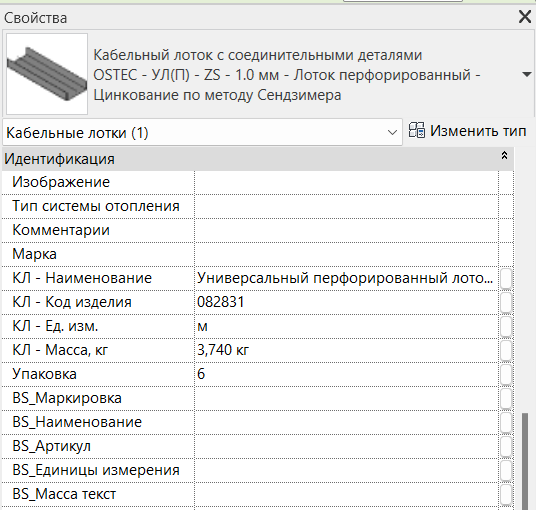Viewport: 536px width, 510px height.
Task: Select the mass value 3,740 кг
Action: (223, 350)
